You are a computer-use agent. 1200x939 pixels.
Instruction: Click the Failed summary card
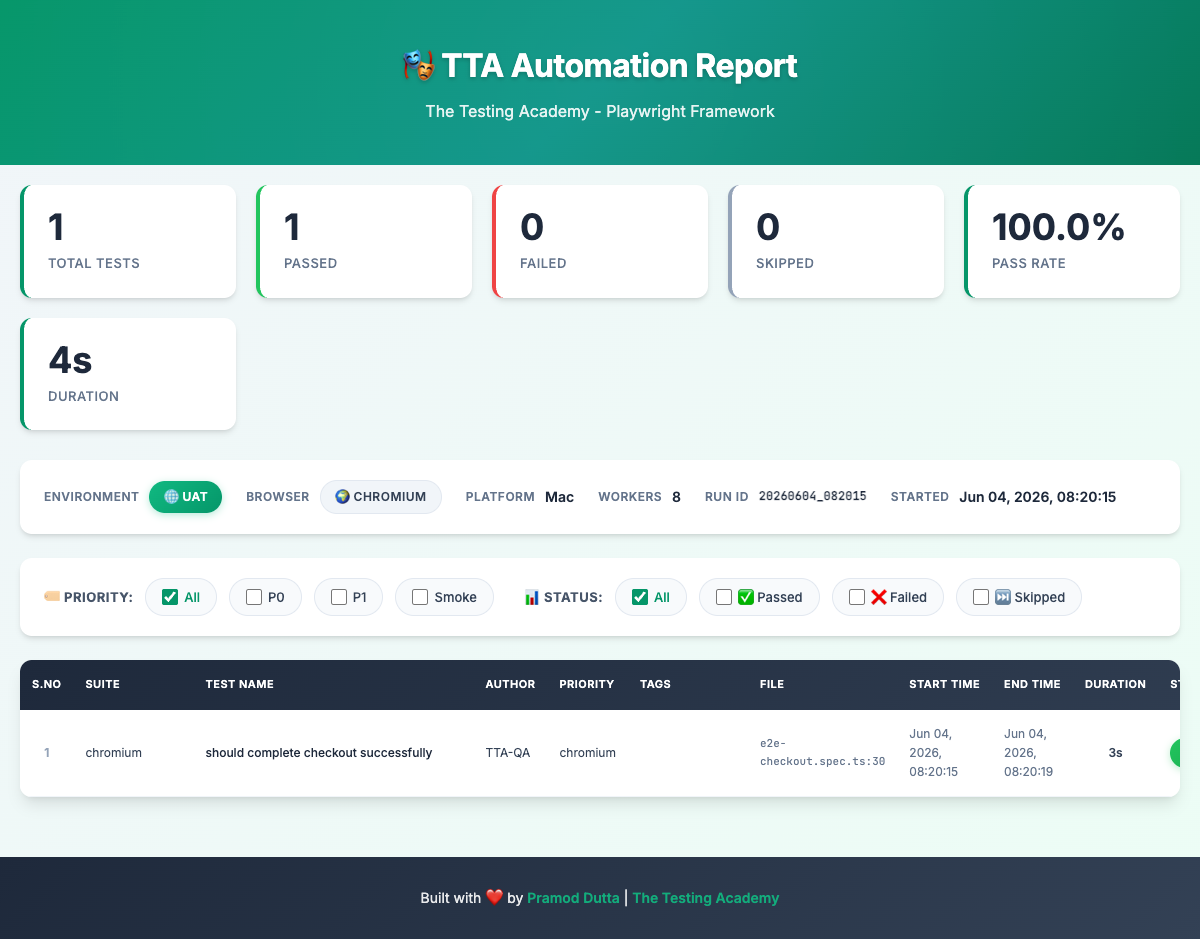[x=600, y=241]
